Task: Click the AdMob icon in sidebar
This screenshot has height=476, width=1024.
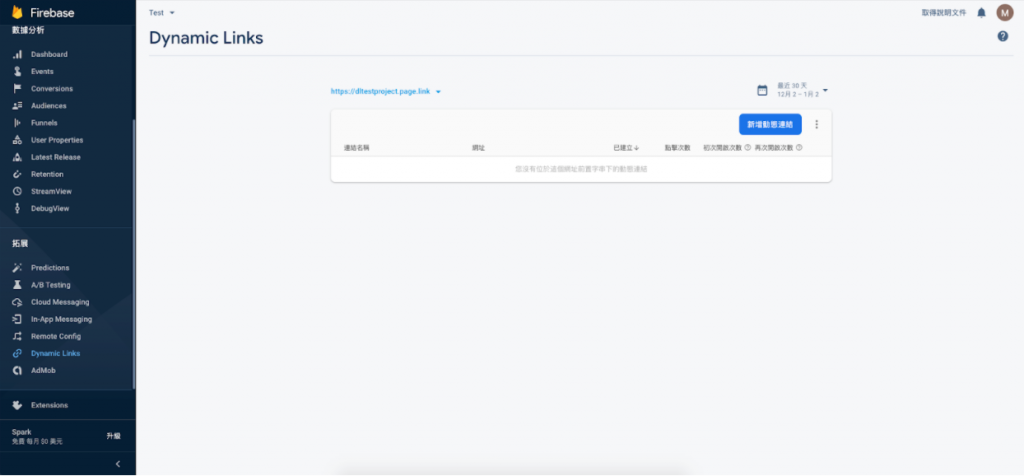Action: [18, 370]
